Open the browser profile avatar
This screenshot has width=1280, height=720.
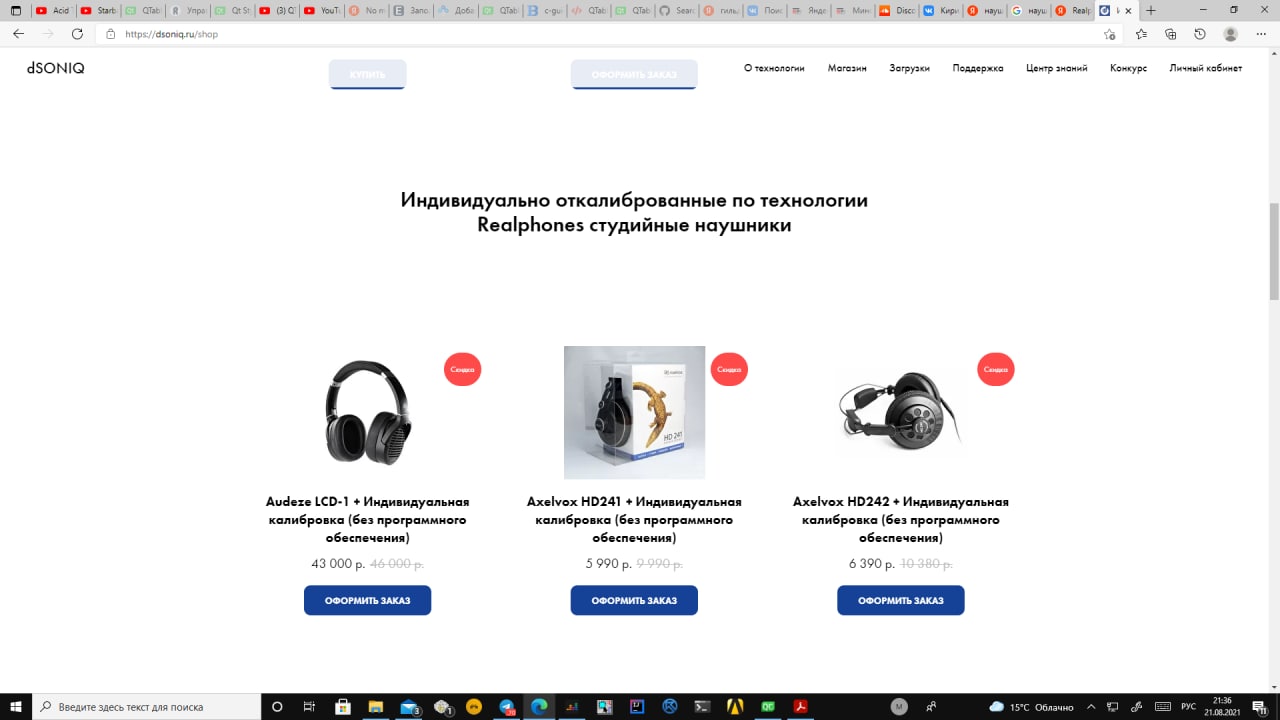1230,34
